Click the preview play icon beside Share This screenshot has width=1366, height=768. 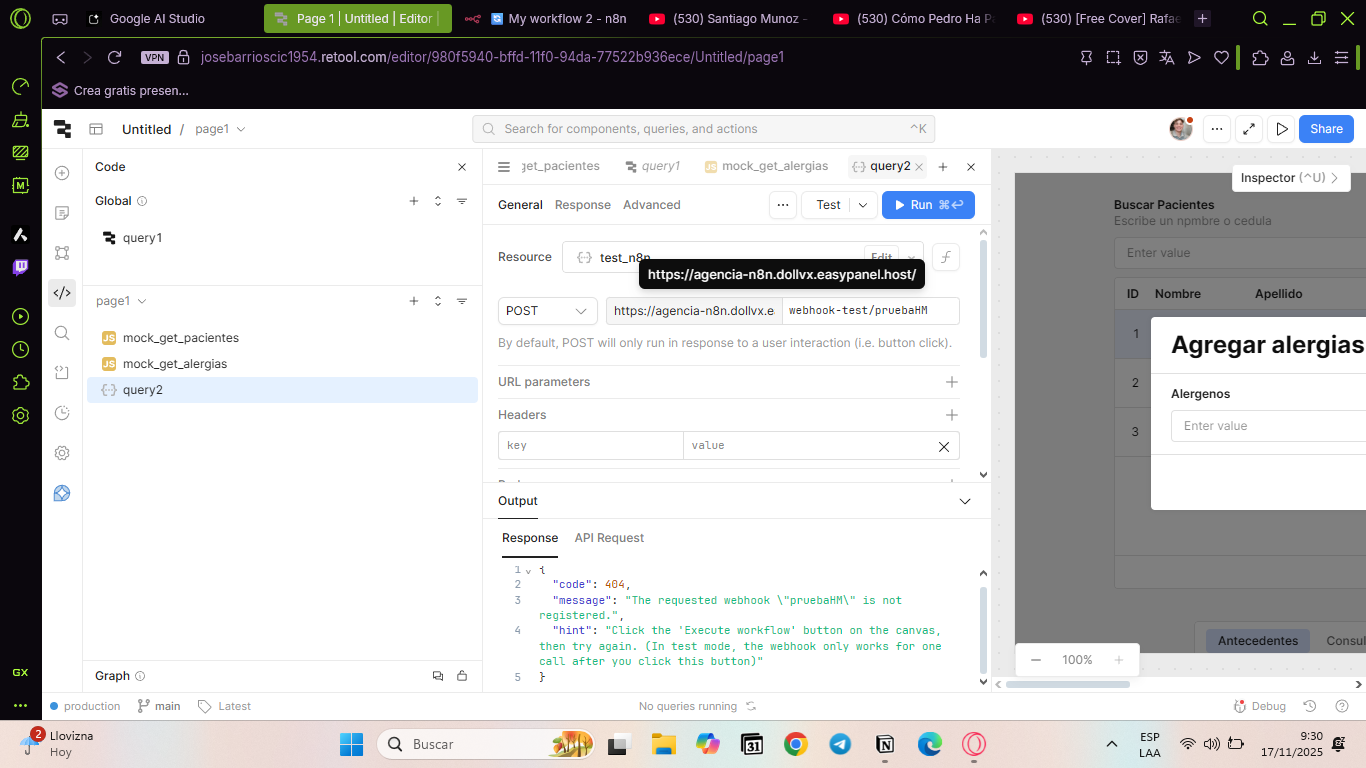point(1281,128)
